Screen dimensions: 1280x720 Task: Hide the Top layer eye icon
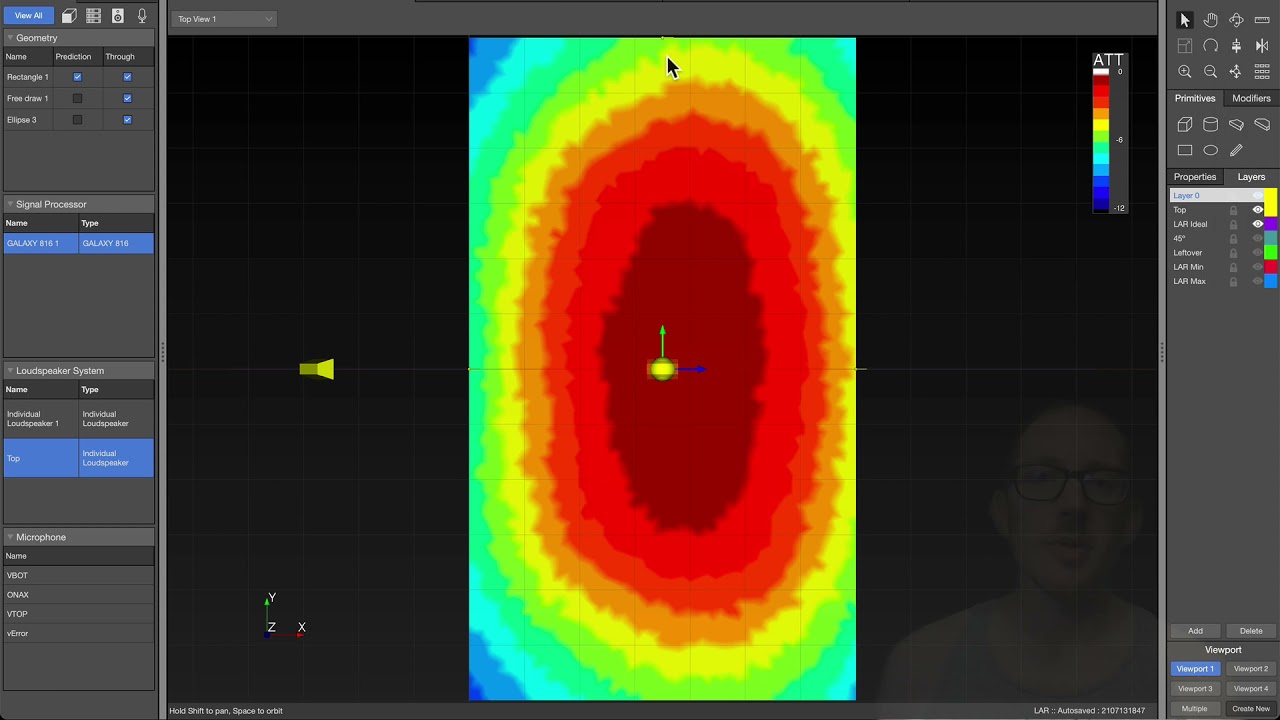[x=1258, y=210]
